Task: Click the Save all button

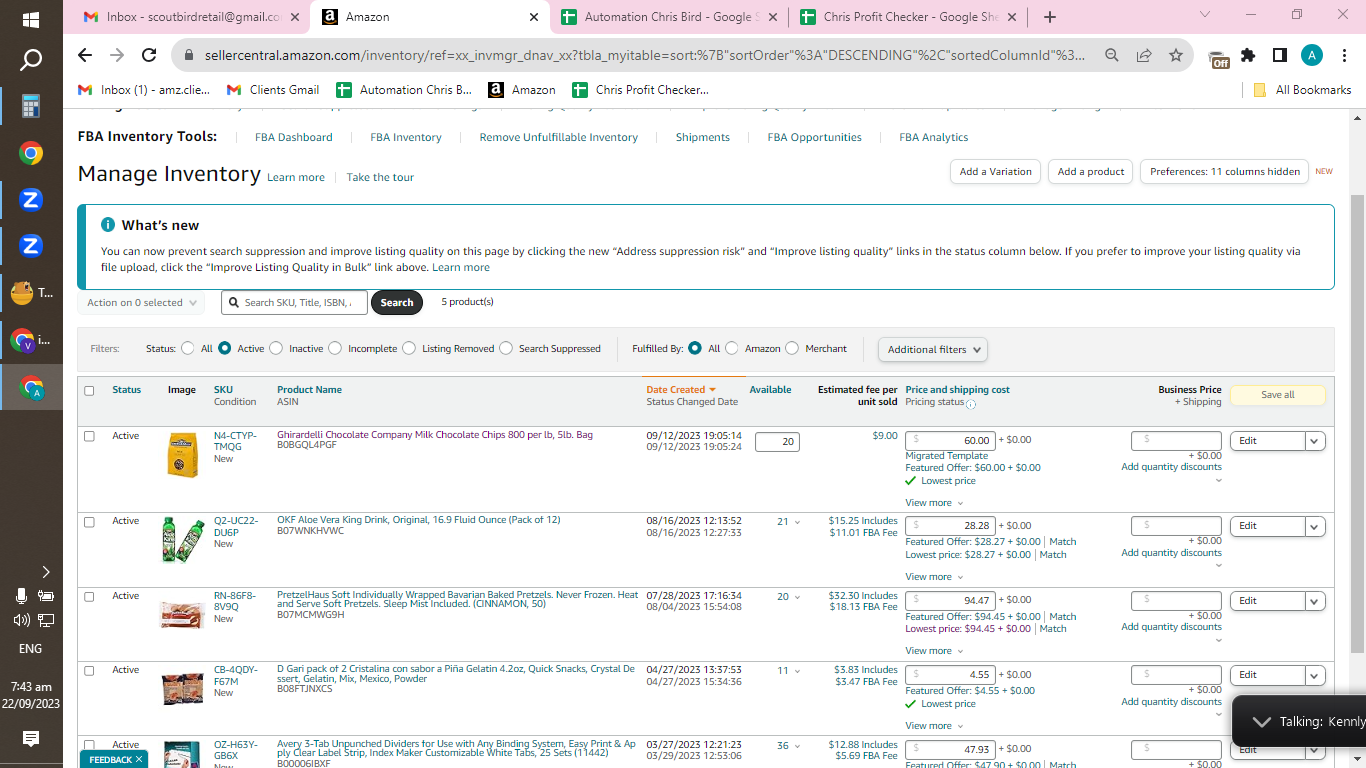Action: pyautogui.click(x=1277, y=395)
